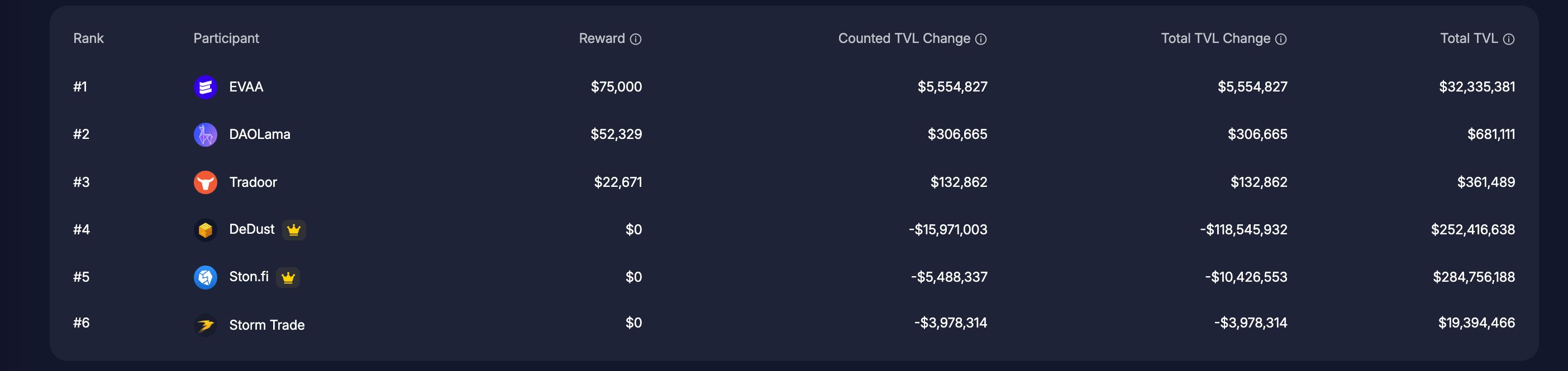The width and height of the screenshot is (1568, 371).
Task: Click the Storm Trade lightning logo
Action: [x=205, y=325]
